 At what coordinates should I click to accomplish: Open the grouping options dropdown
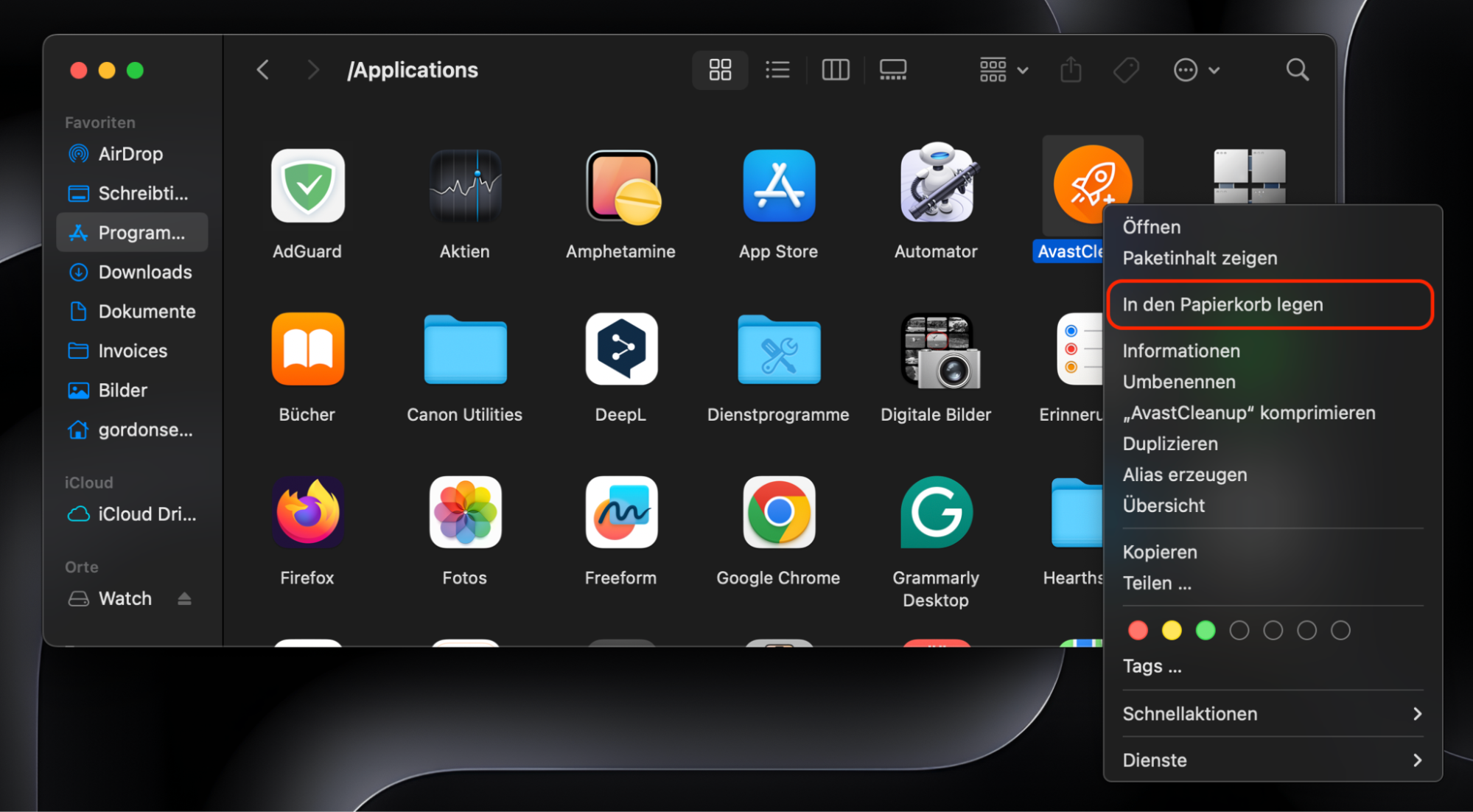tap(1004, 70)
